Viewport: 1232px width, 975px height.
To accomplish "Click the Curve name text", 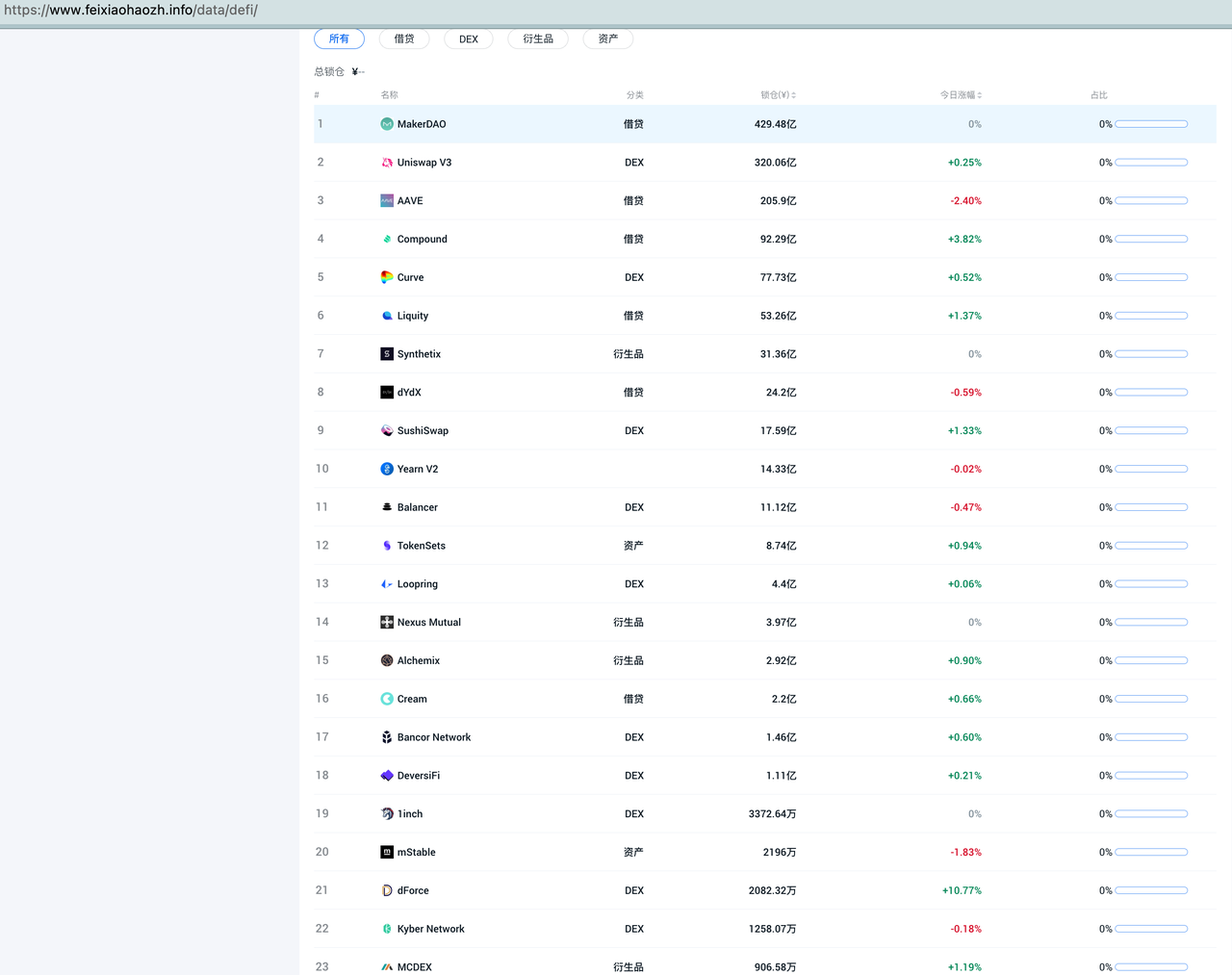I will coord(410,277).
